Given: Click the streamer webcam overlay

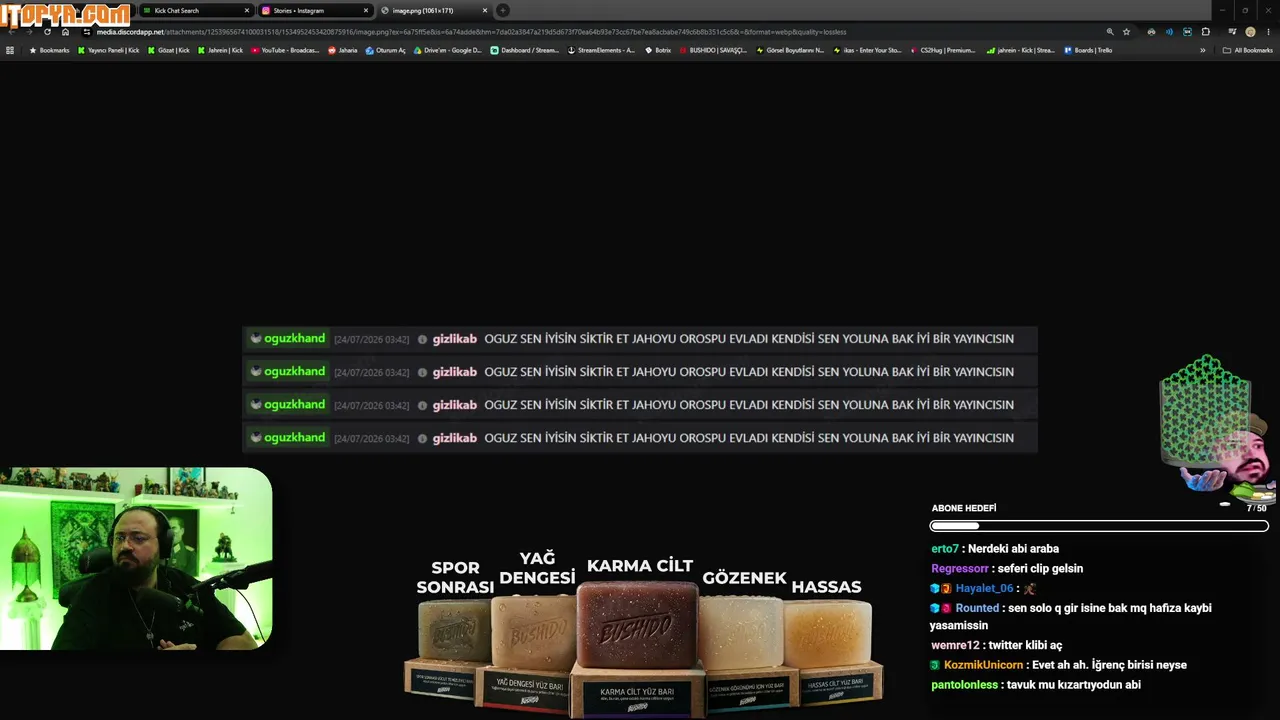Looking at the screenshot, I should pos(136,559).
